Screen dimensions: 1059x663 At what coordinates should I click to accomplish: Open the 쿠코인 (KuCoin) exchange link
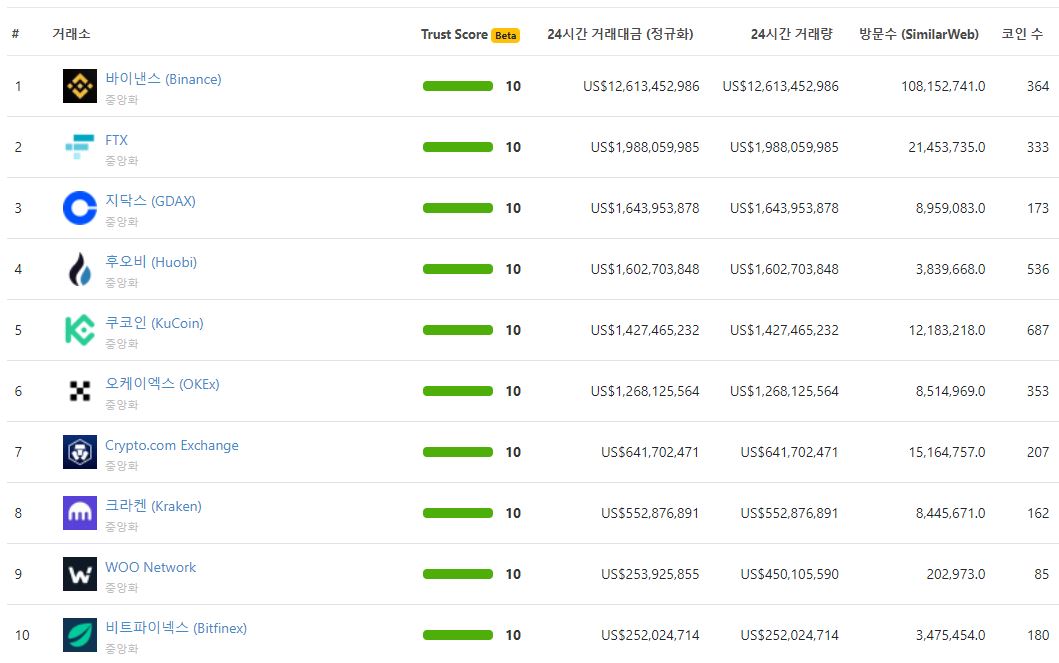click(154, 323)
